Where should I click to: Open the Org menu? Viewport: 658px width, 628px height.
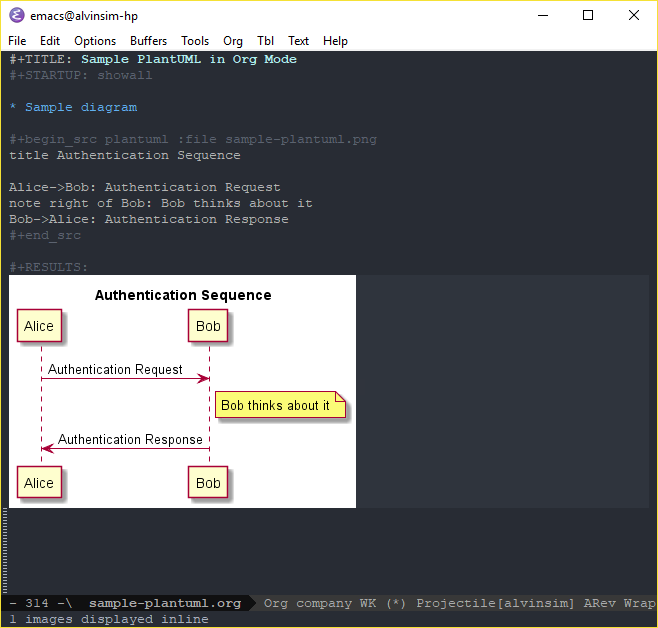pyautogui.click(x=233, y=41)
